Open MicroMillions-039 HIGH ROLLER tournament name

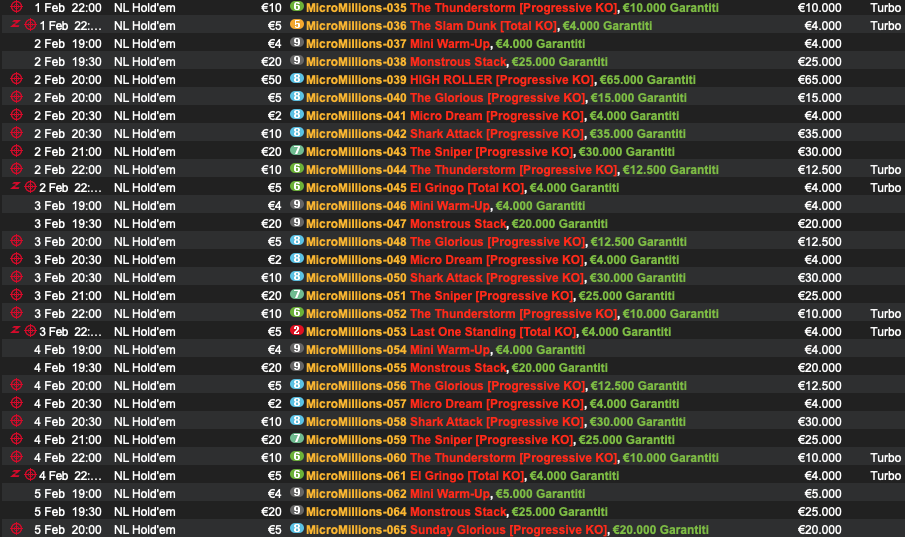coord(500,80)
